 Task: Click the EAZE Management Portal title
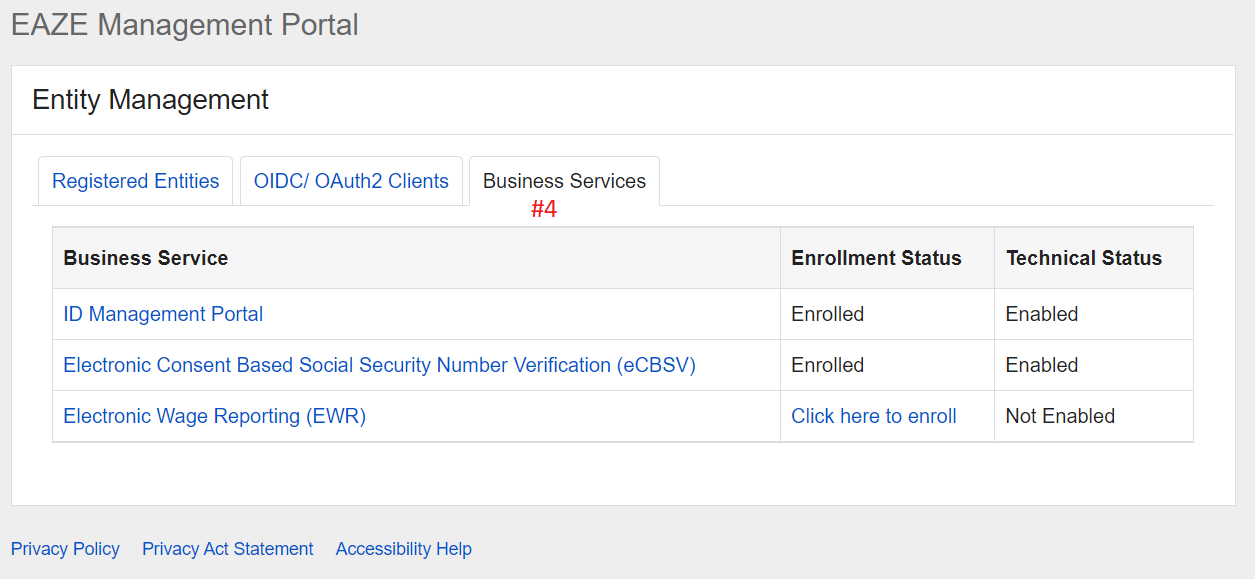coord(185,25)
